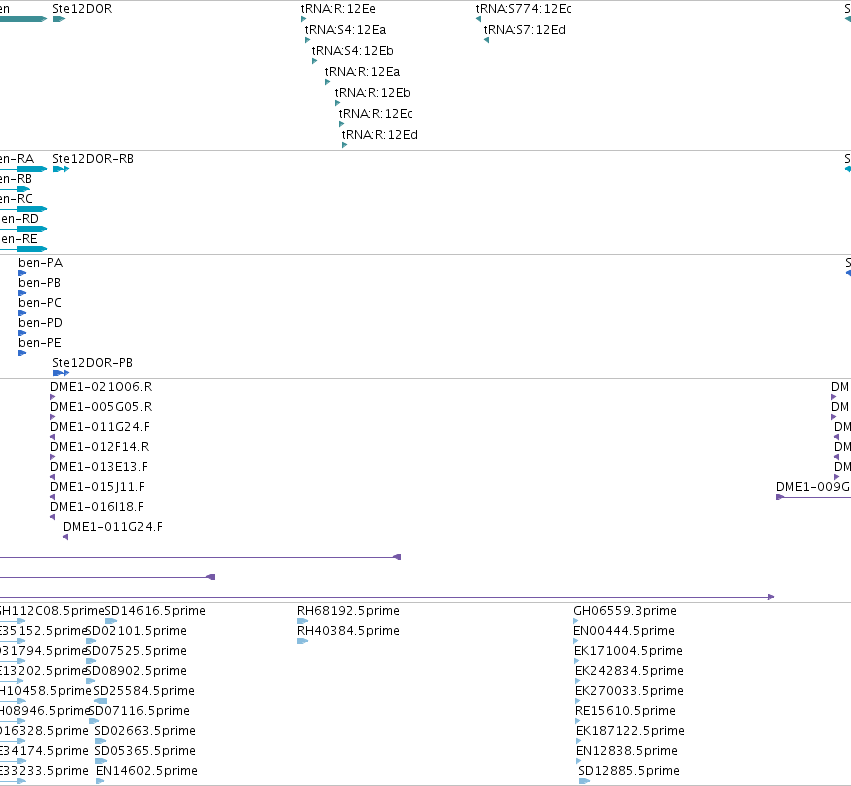Click the ben-PC protein label

[x=40, y=303]
